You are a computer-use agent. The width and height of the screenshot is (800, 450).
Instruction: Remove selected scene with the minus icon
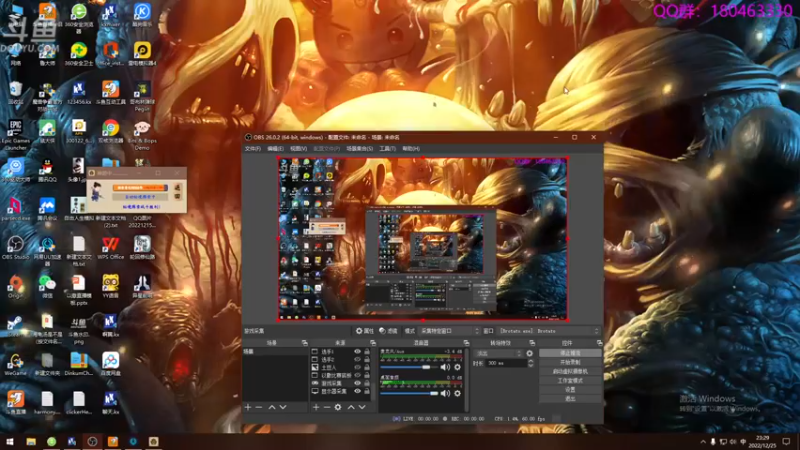pyautogui.click(x=259, y=407)
